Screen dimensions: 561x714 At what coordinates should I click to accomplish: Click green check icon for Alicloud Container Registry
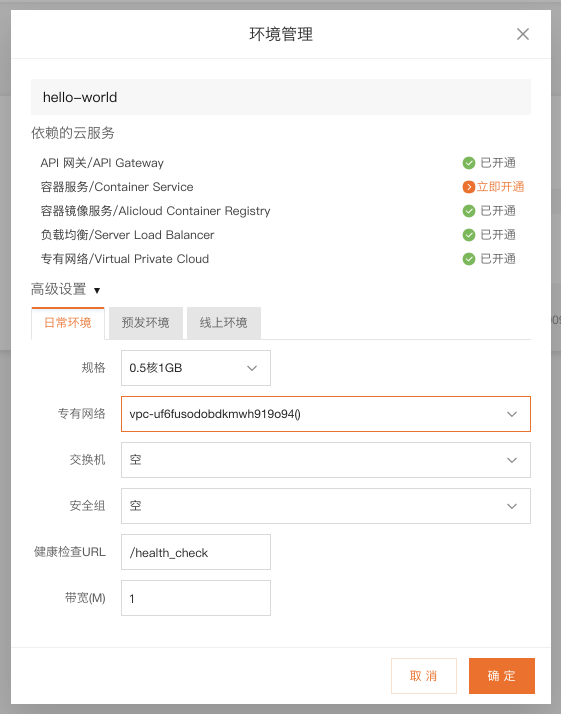469,211
